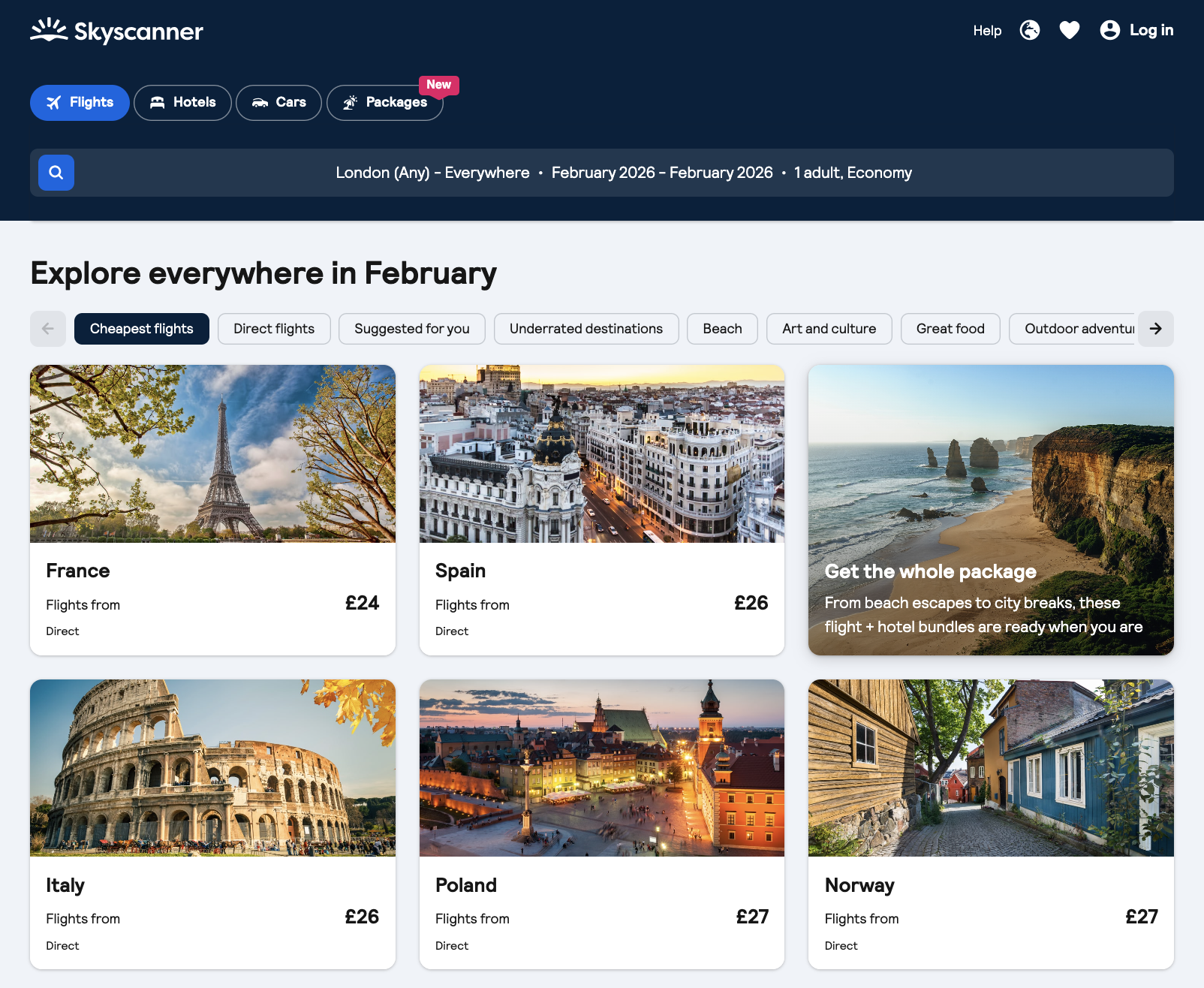Select the Cheapest flights filter

pos(142,329)
